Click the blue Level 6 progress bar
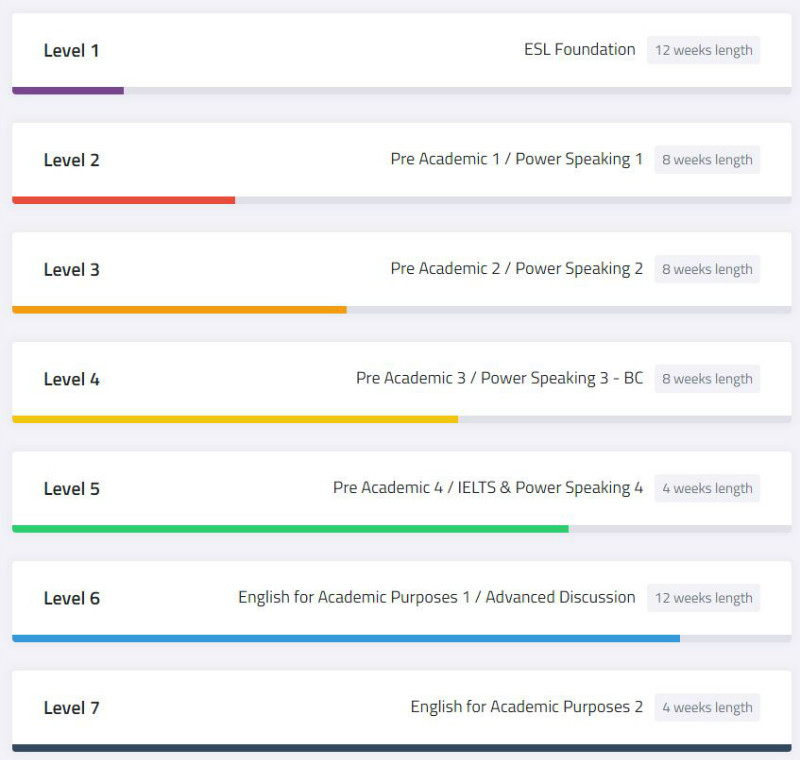 point(346,638)
